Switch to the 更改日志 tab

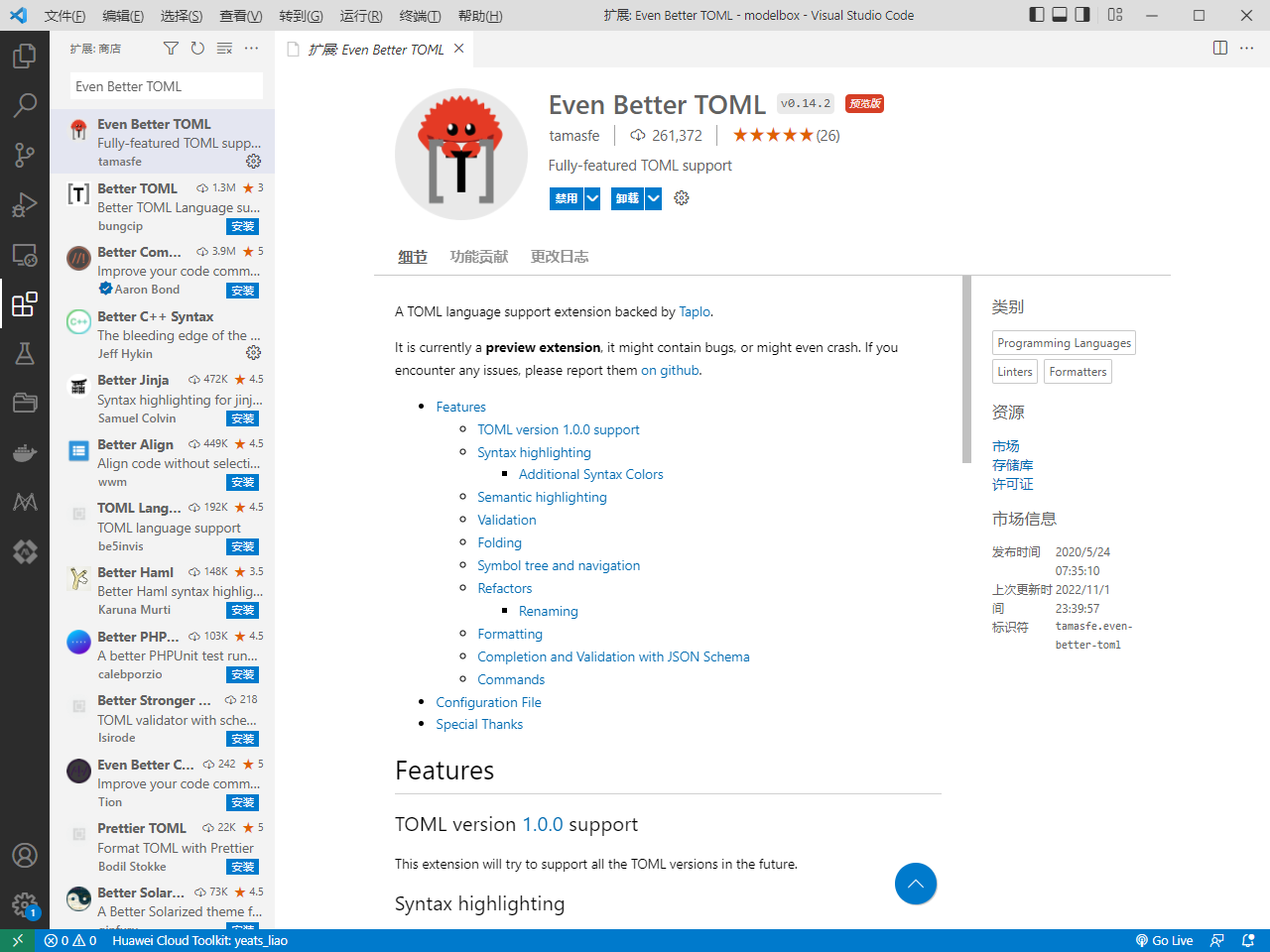tap(560, 257)
